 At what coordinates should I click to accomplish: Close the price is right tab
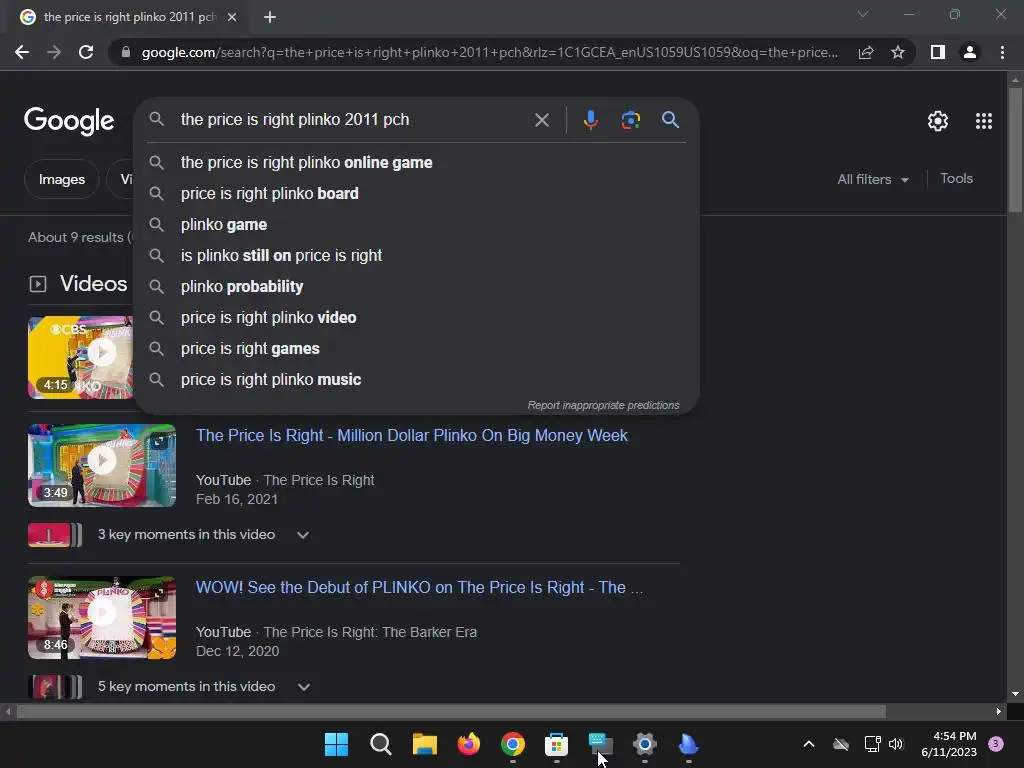[232, 17]
